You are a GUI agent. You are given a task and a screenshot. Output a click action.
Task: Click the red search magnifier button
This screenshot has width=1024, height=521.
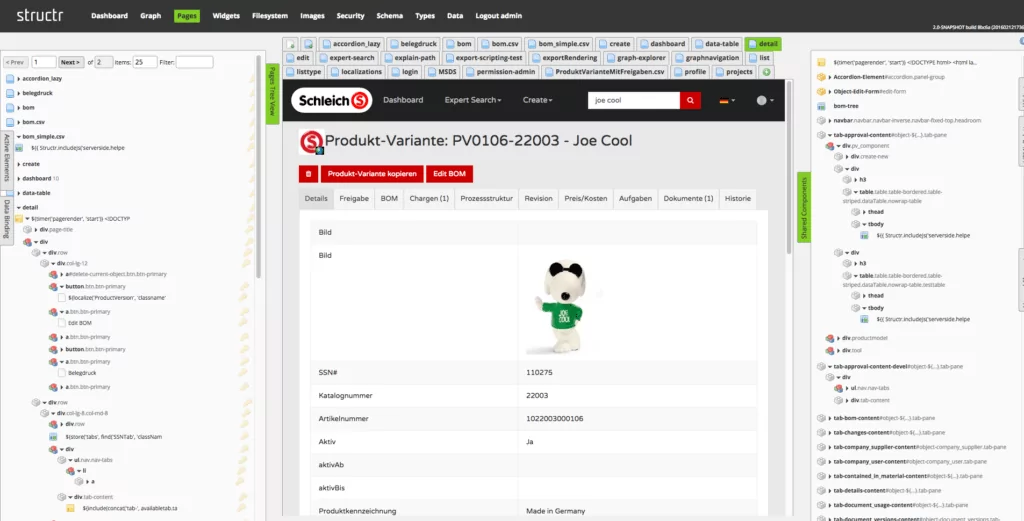click(x=690, y=100)
